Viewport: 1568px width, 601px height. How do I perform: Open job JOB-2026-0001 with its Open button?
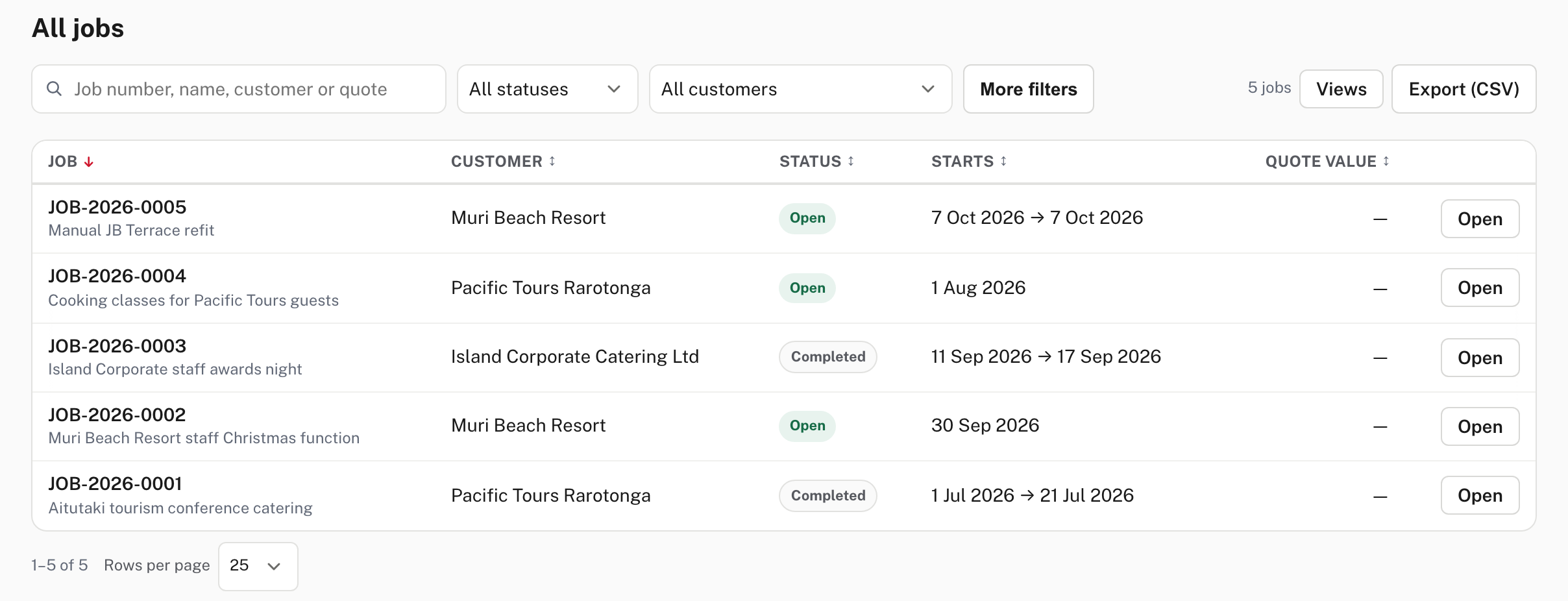click(1480, 495)
